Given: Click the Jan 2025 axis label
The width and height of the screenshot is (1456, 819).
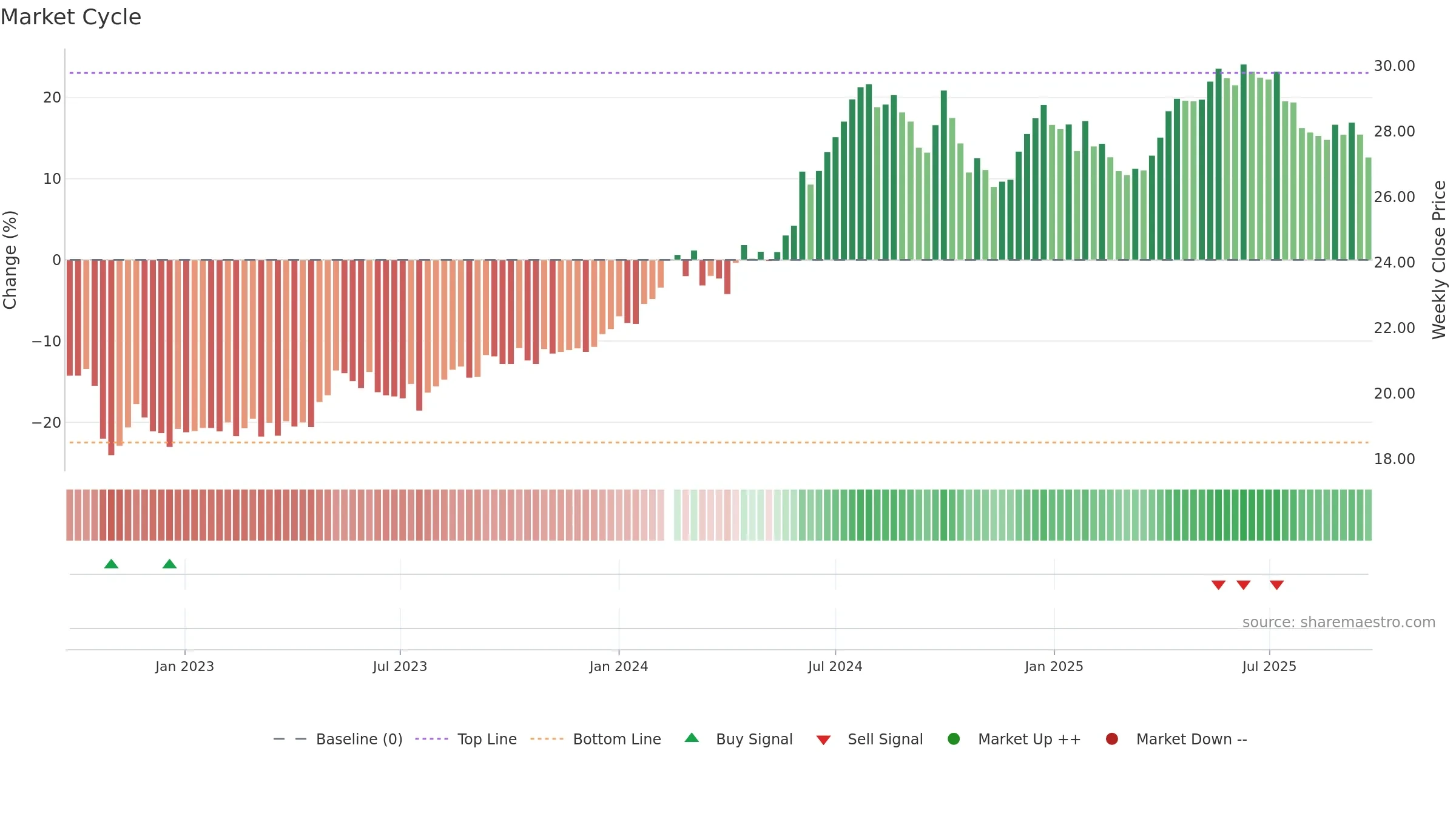Looking at the screenshot, I should point(1054,666).
